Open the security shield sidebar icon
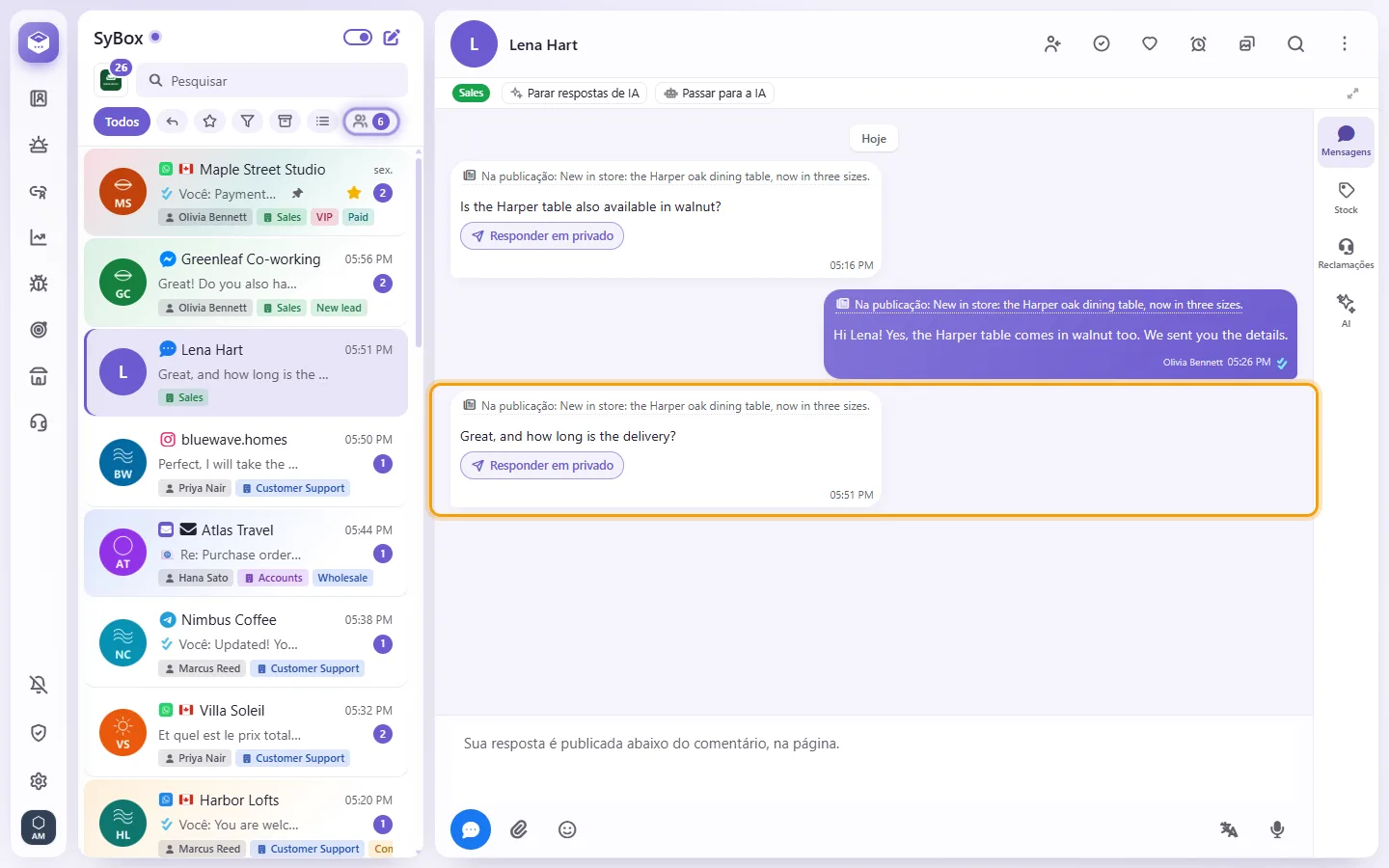Viewport: 1389px width, 868px height. (x=39, y=733)
